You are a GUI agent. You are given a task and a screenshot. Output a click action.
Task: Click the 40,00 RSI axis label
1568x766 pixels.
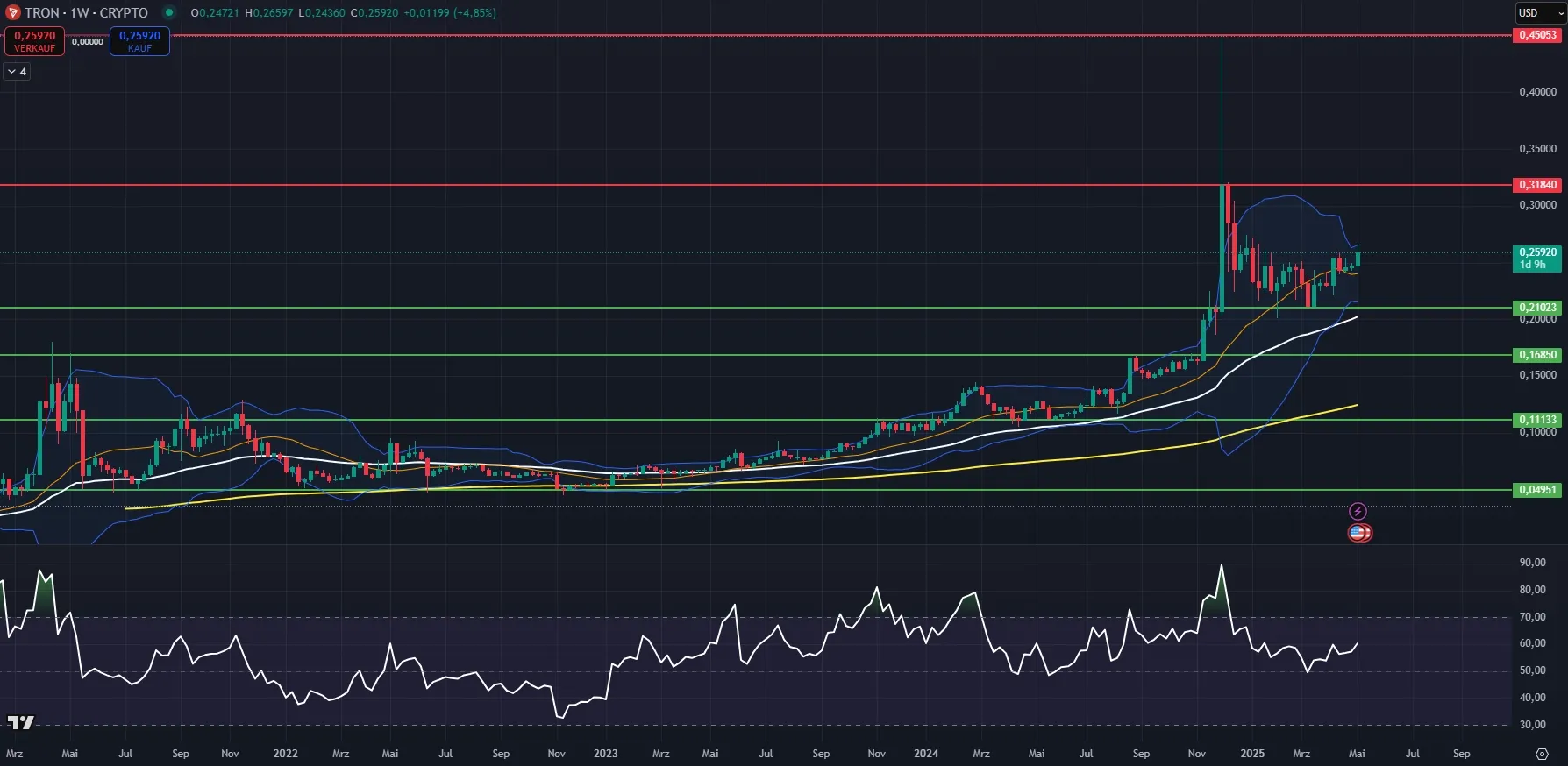[x=1532, y=698]
